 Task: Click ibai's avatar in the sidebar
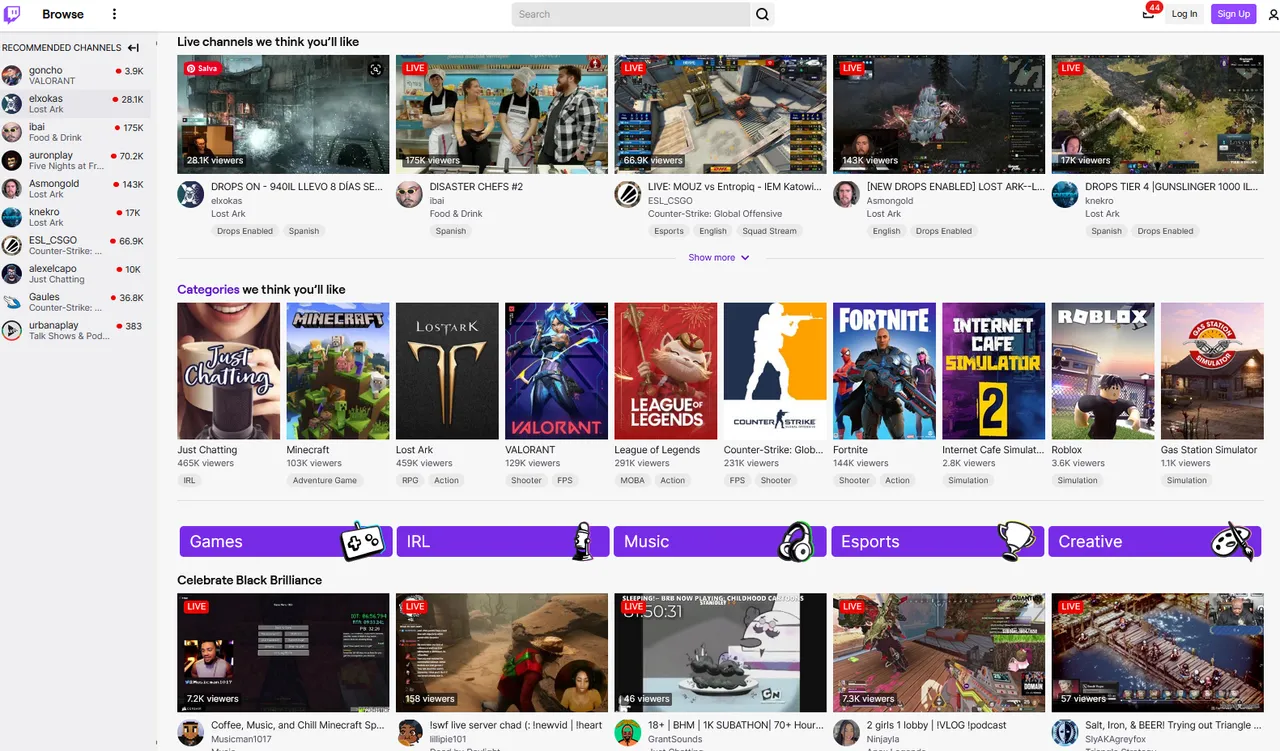pos(12,133)
